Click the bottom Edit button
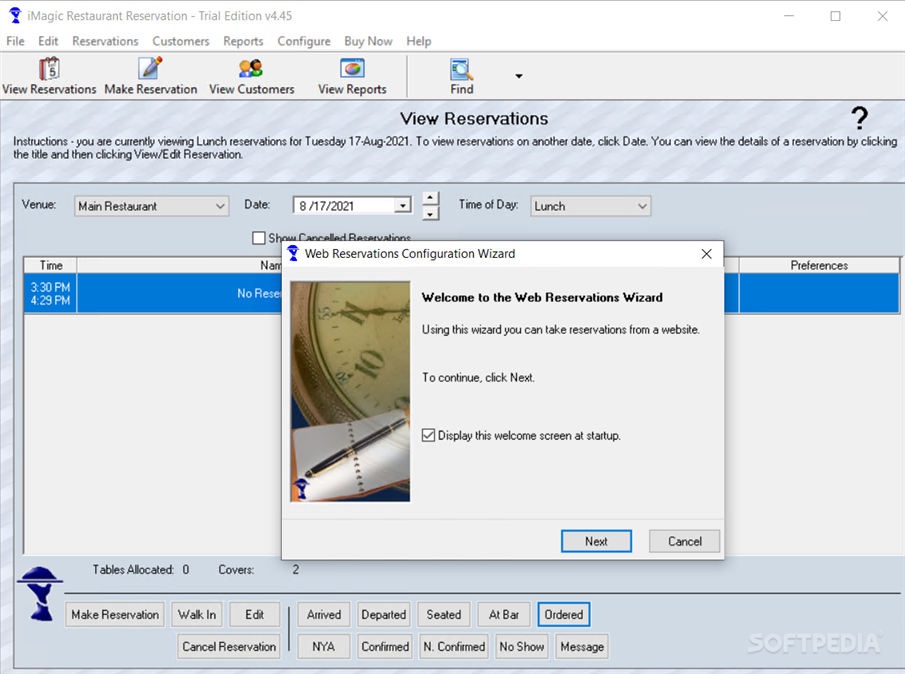The height and width of the screenshot is (674, 905). [255, 615]
